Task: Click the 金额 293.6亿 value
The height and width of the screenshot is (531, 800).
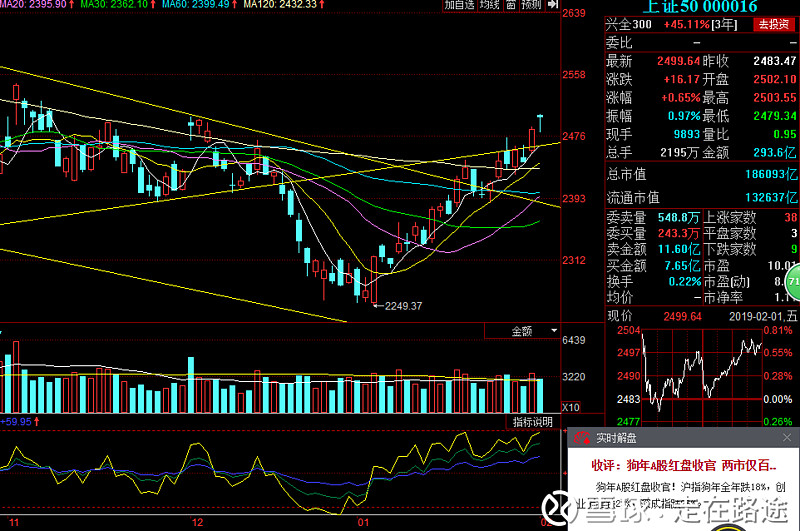Action: pyautogui.click(x=774, y=153)
